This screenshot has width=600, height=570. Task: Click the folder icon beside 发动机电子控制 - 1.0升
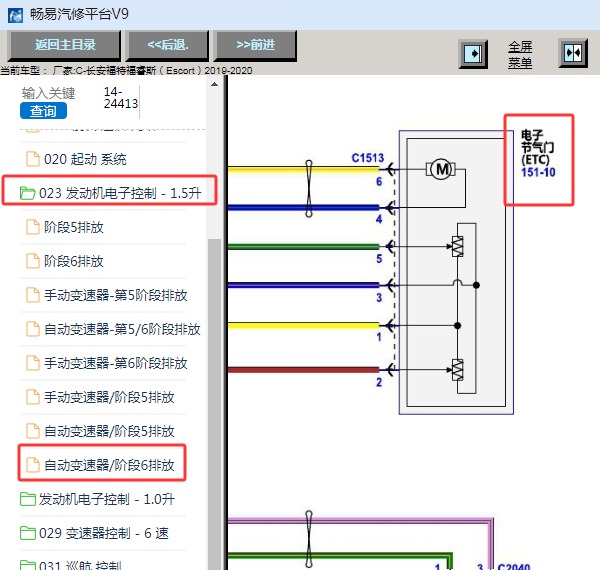[x=27, y=499]
